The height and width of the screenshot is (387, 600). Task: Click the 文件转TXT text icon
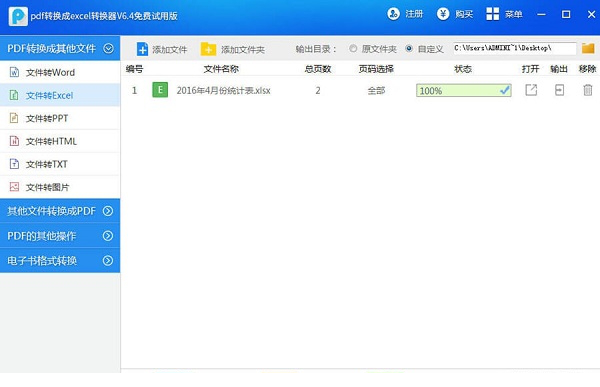(14, 164)
